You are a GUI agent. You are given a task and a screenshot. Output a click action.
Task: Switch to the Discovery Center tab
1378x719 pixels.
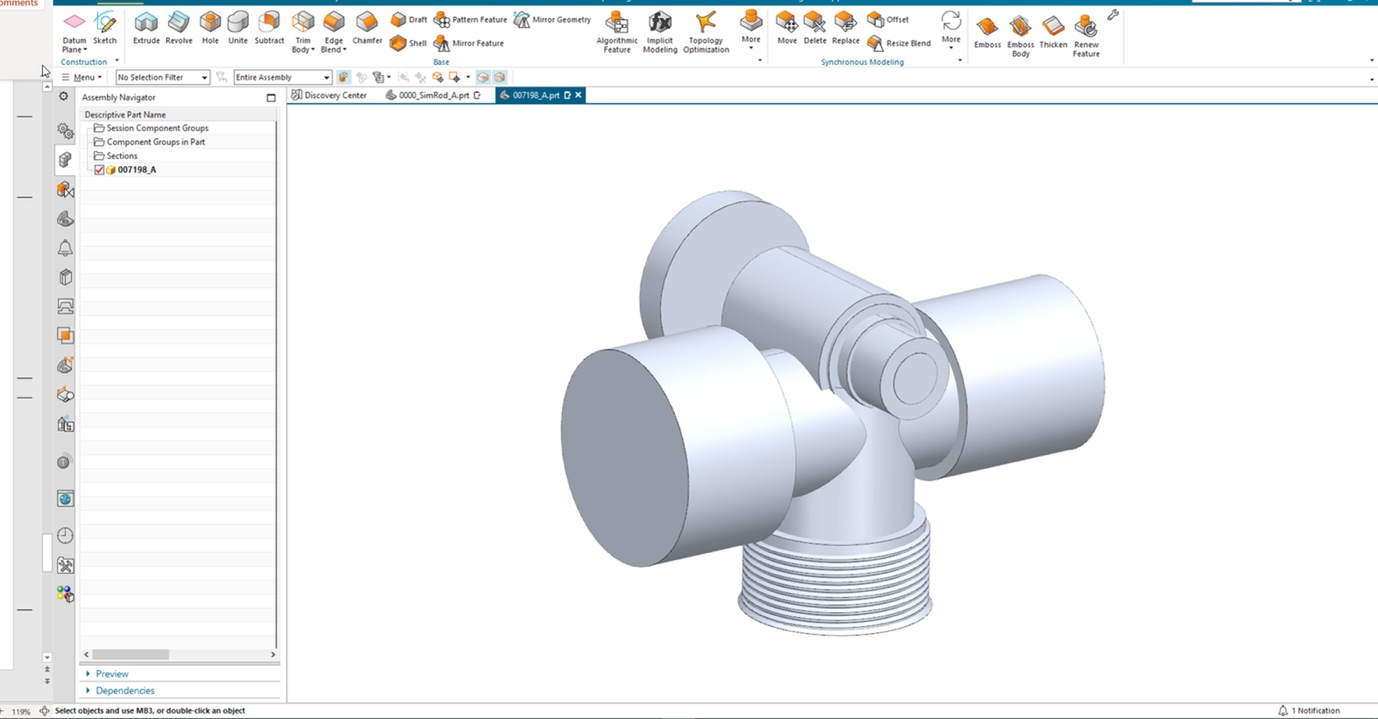click(329, 95)
